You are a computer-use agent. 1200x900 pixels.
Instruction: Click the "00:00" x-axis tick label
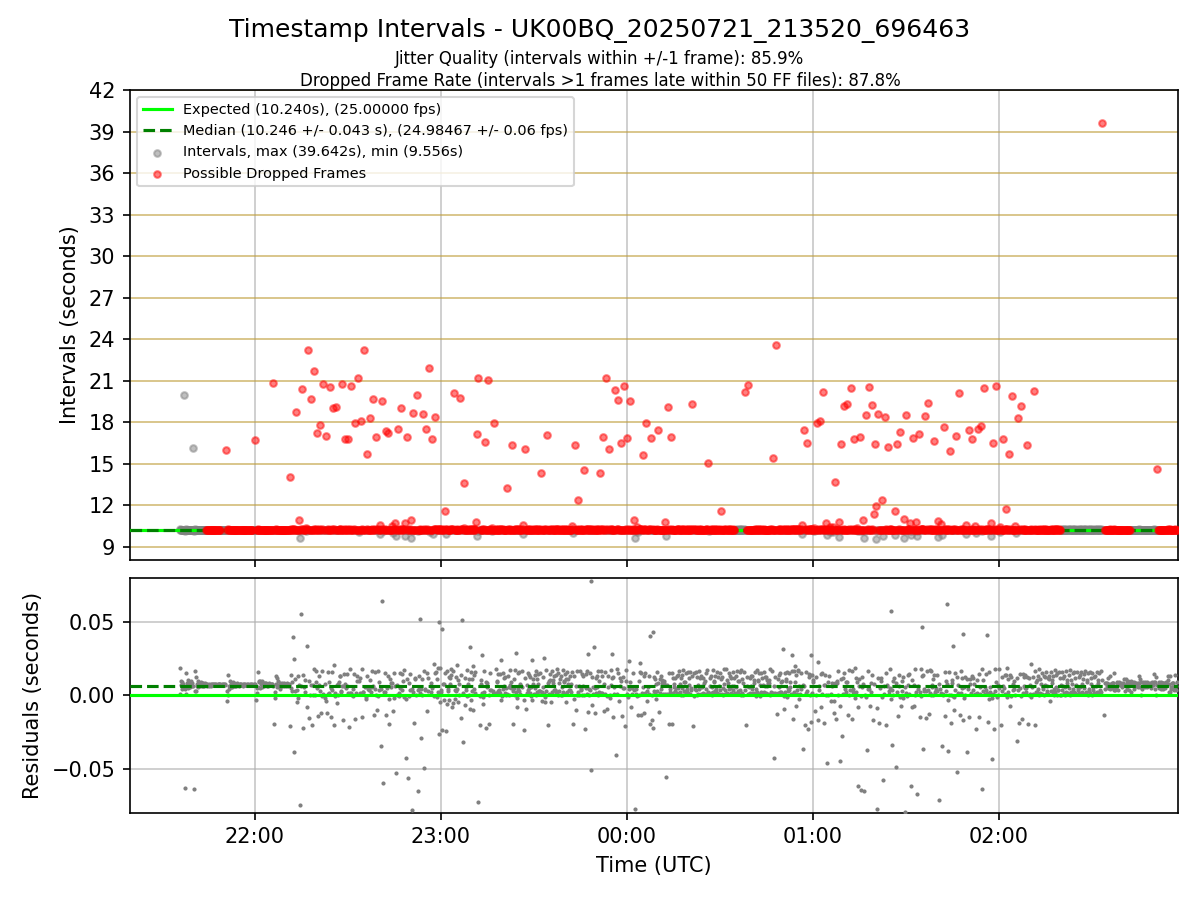point(627,837)
